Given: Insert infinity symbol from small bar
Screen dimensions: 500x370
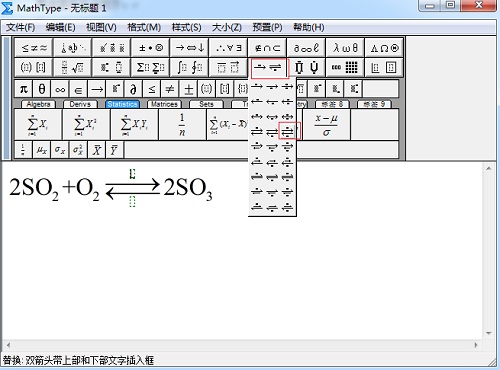Looking at the screenshot, I should click(x=60, y=89).
